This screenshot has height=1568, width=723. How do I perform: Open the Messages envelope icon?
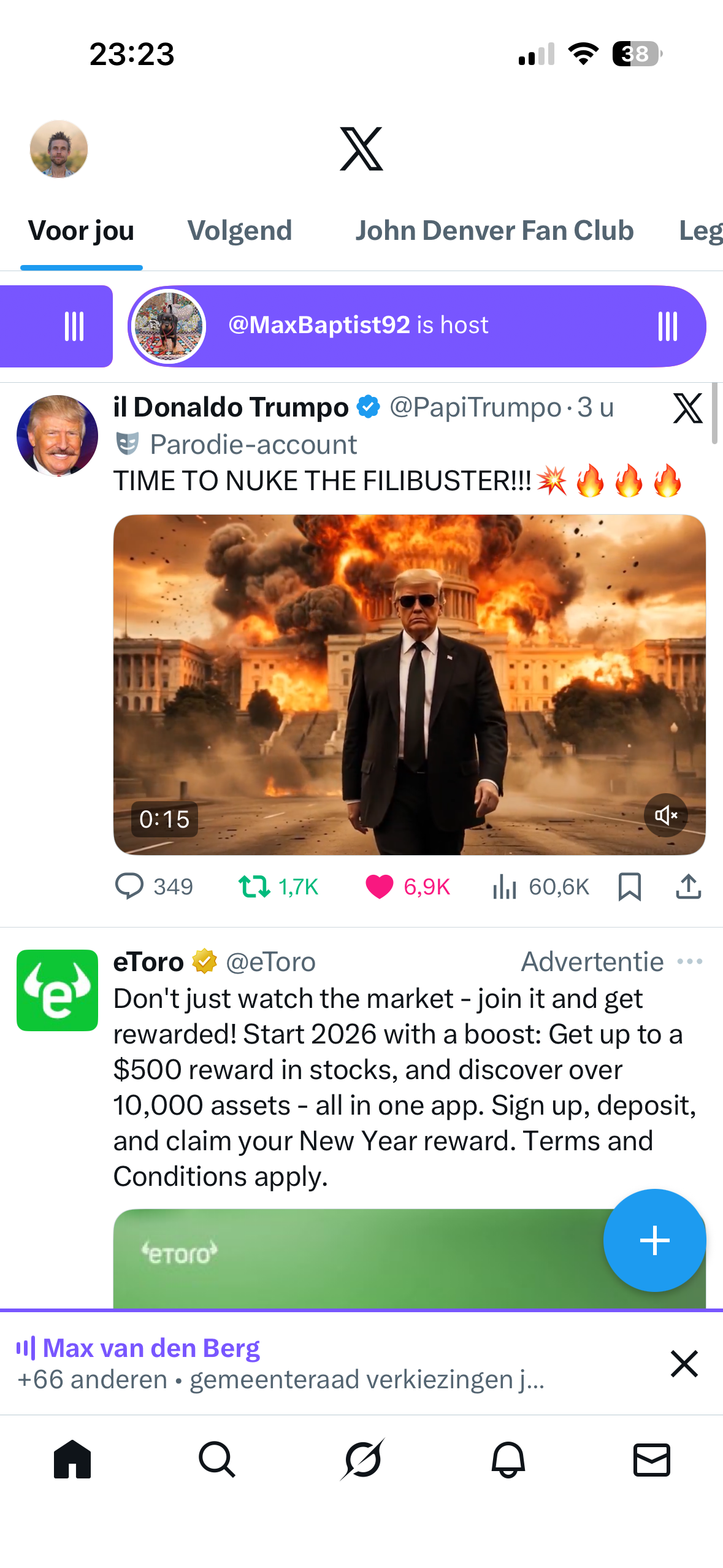coord(651,1459)
